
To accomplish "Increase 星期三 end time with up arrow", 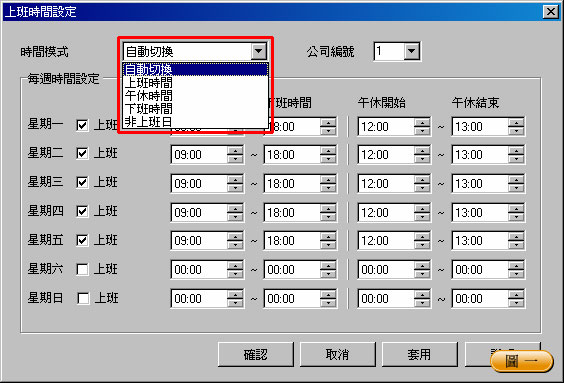I will pos(328,179).
